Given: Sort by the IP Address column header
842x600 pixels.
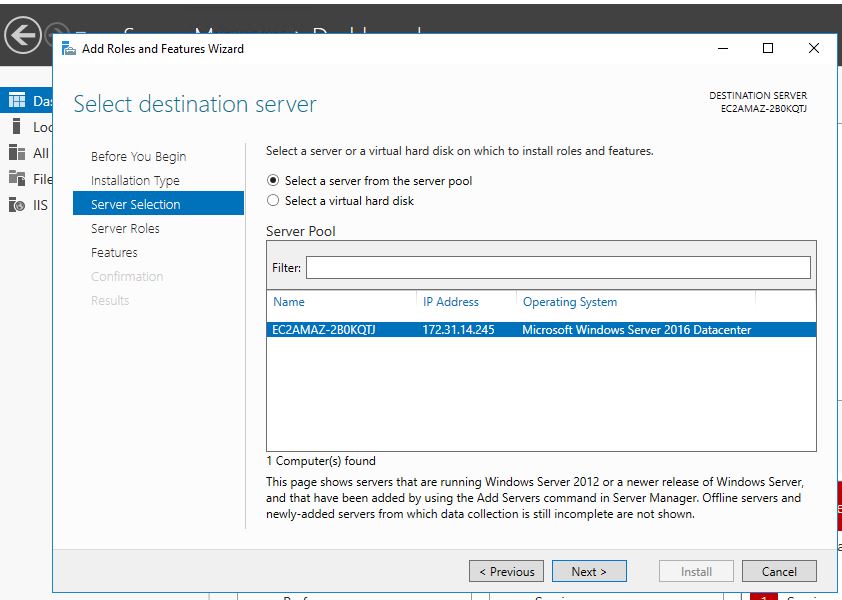Looking at the screenshot, I should 450,302.
